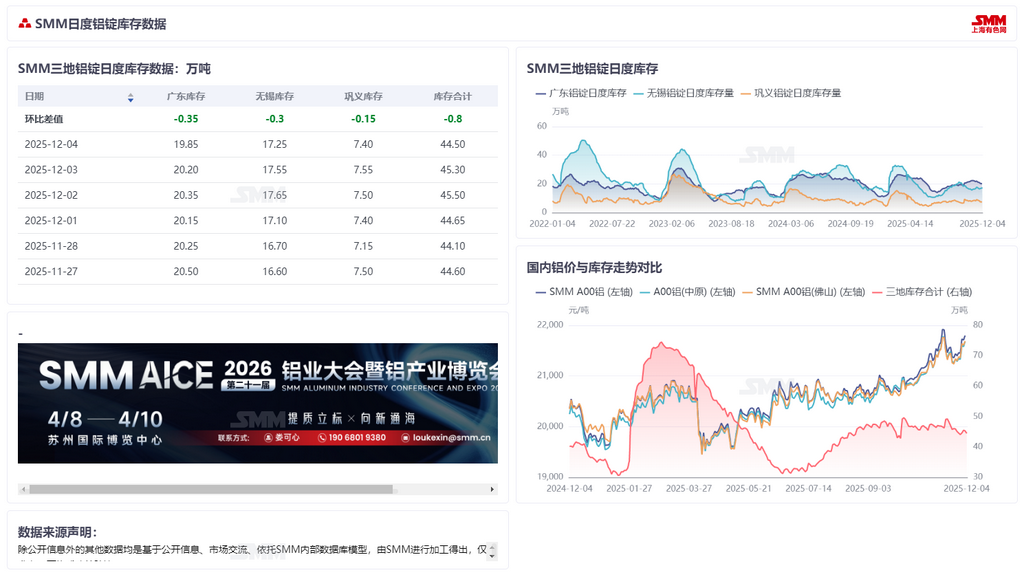Click the left arrow of the banner scrollbar
This screenshot has width=1024, height=577.
pos(23,489)
